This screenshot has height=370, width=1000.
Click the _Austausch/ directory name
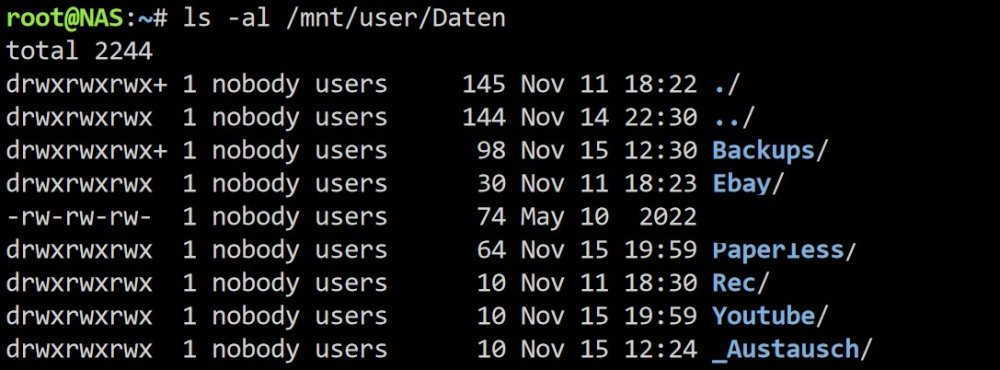coord(791,349)
